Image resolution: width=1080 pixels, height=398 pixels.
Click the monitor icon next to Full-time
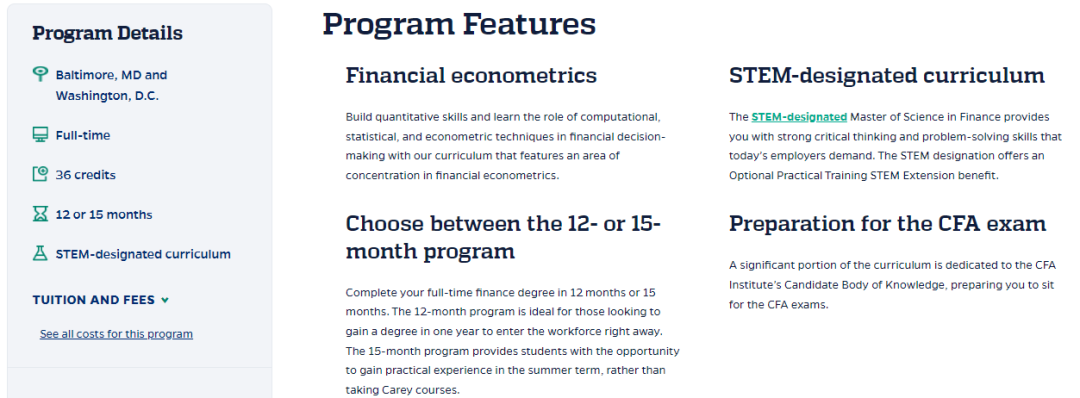pos(41,135)
